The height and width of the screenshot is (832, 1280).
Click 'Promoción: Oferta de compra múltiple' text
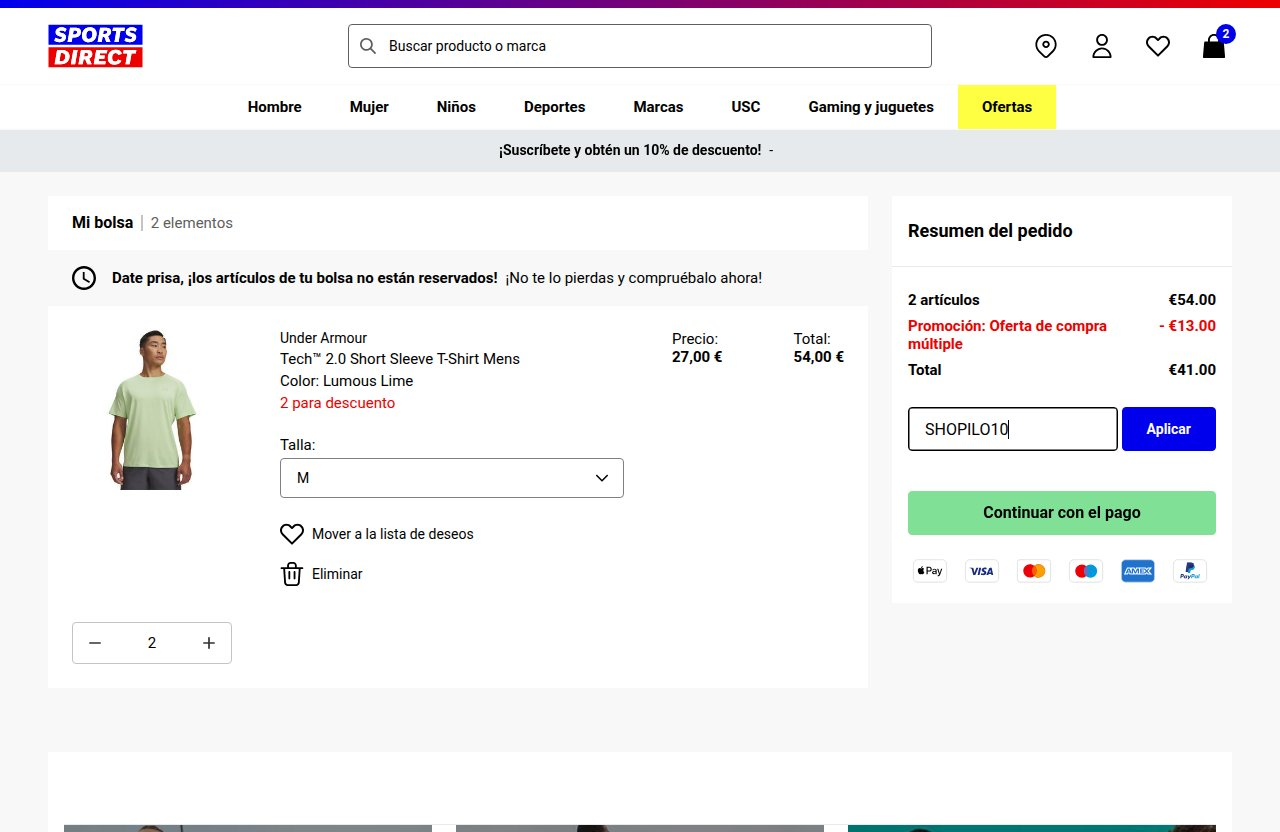click(x=1008, y=335)
